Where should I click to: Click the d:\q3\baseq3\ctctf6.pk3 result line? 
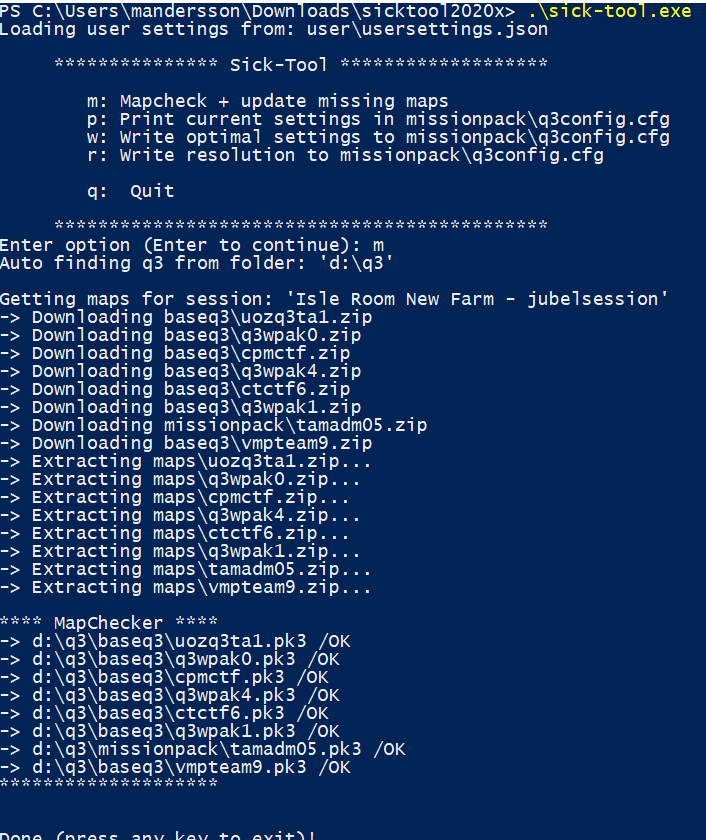point(180,713)
